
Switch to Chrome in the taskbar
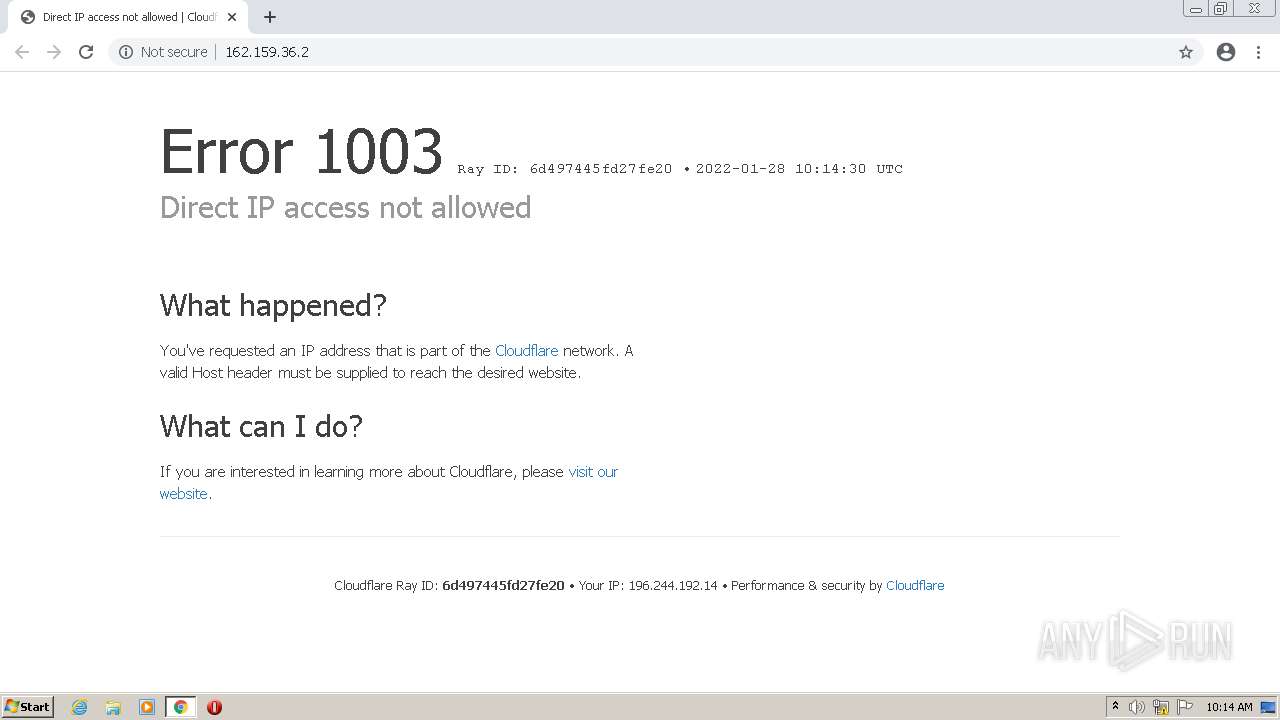coord(180,707)
